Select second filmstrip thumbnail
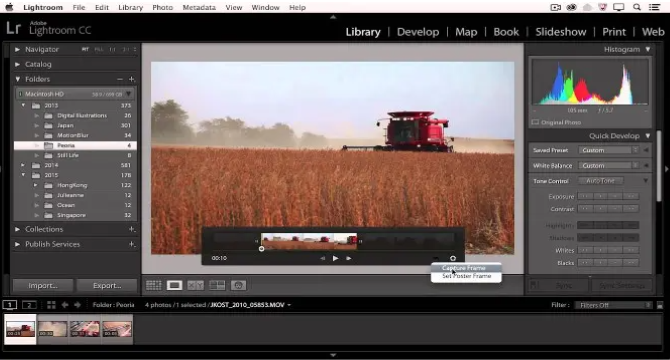Screen dimensions: 670x360 (x=53, y=329)
